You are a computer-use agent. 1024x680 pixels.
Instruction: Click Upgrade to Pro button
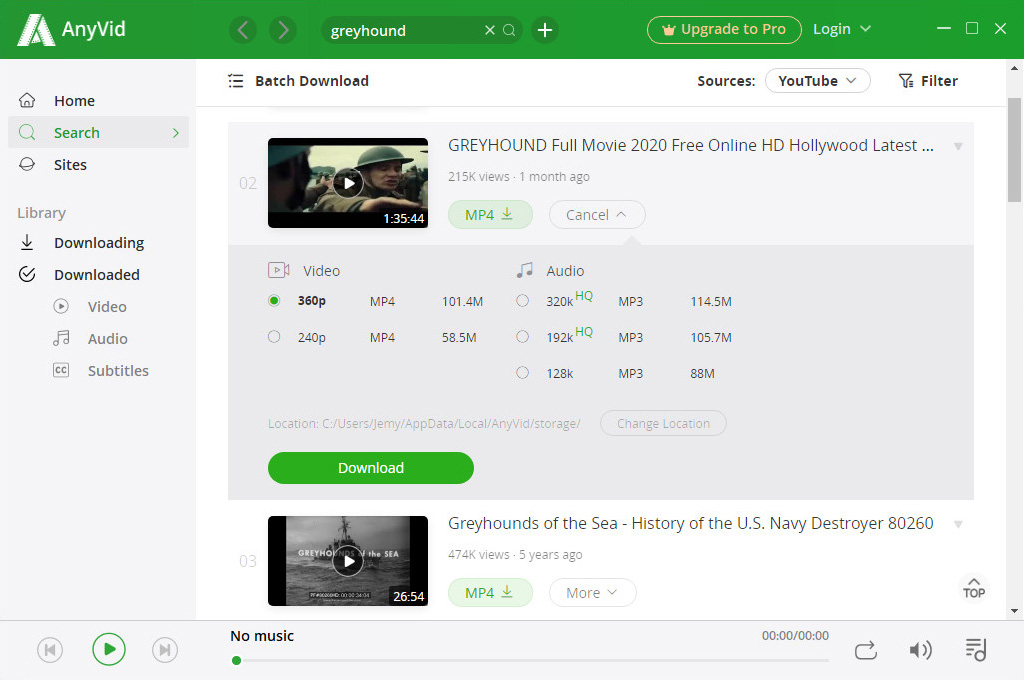pos(724,29)
